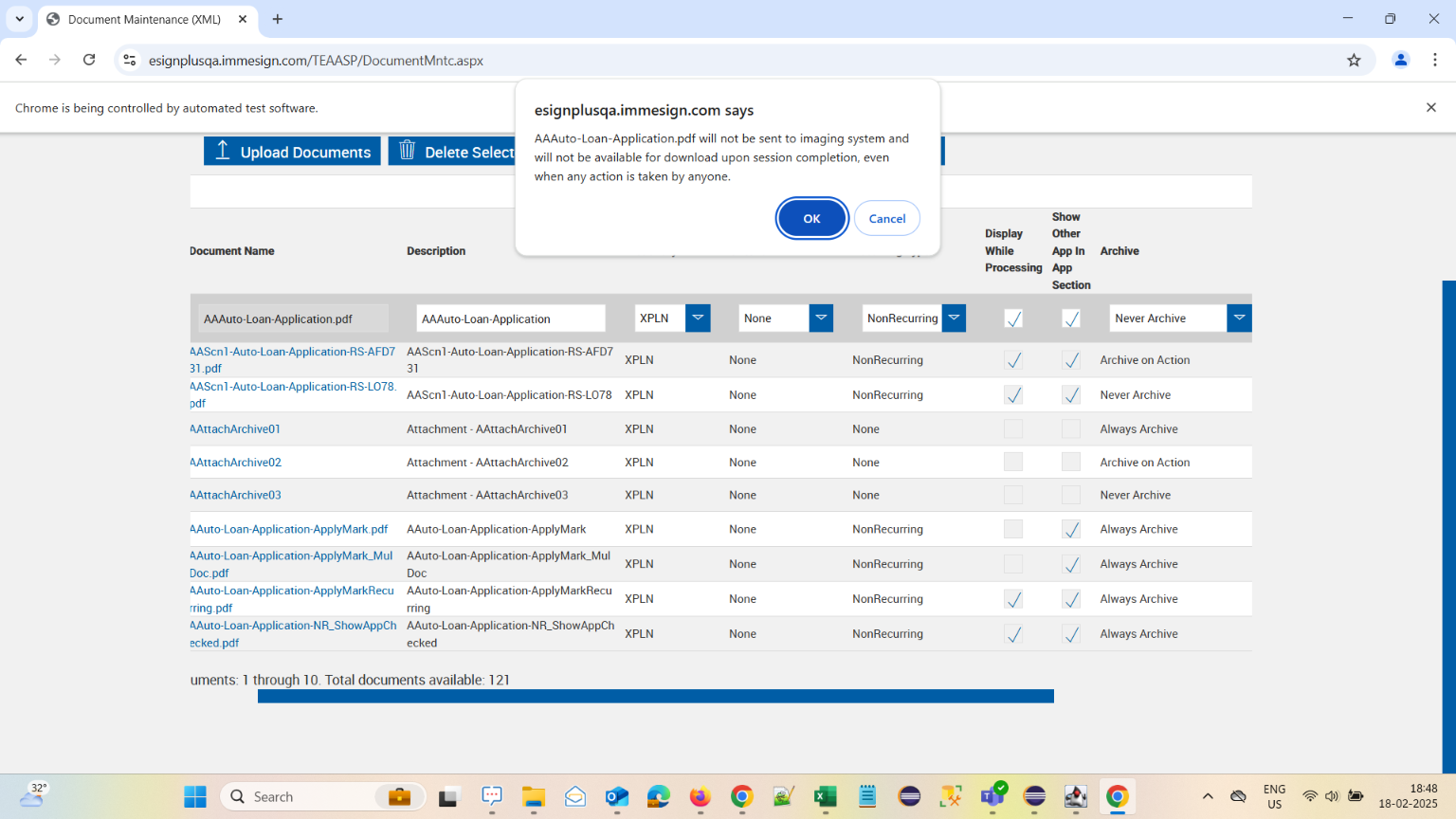Toggle Display While Processing for AAScn1-Auto-Loan-Application-RS-AFD731
The image size is (1456, 819).
(x=1013, y=360)
